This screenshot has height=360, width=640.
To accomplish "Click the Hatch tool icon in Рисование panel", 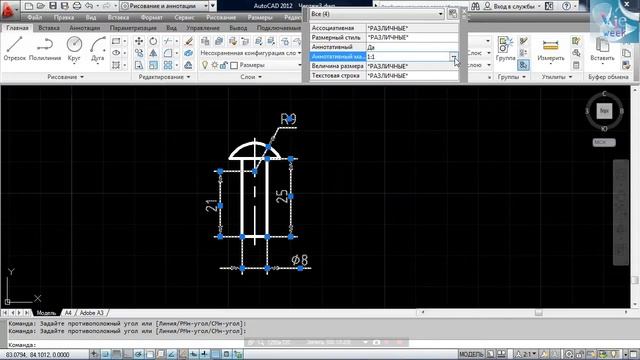I will [x=116, y=65].
